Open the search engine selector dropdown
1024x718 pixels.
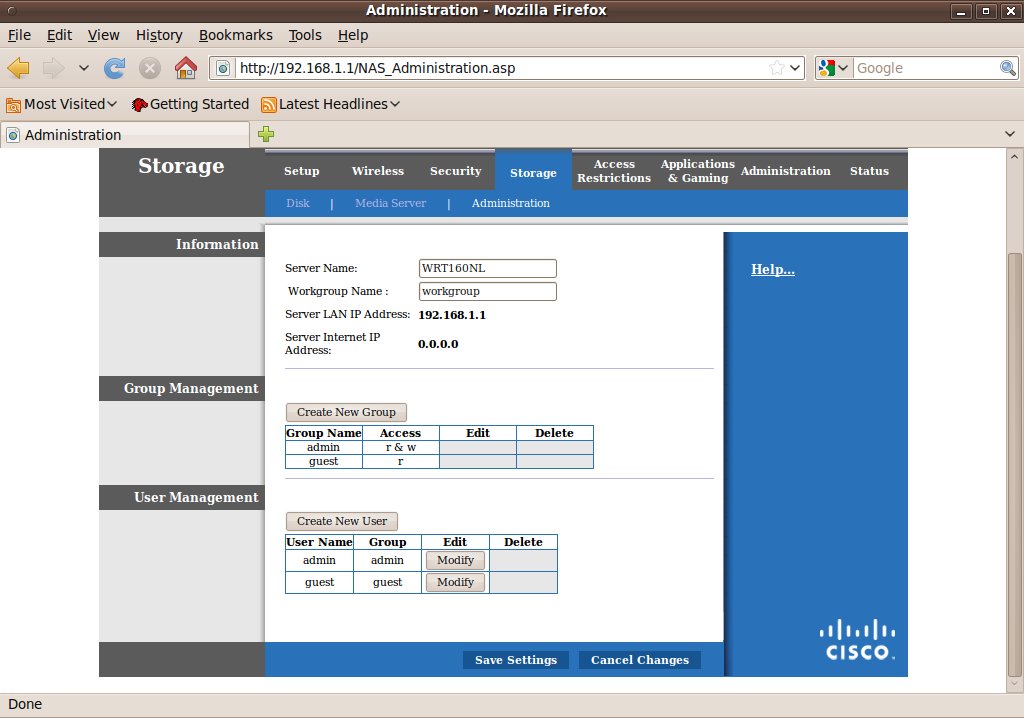coord(833,68)
